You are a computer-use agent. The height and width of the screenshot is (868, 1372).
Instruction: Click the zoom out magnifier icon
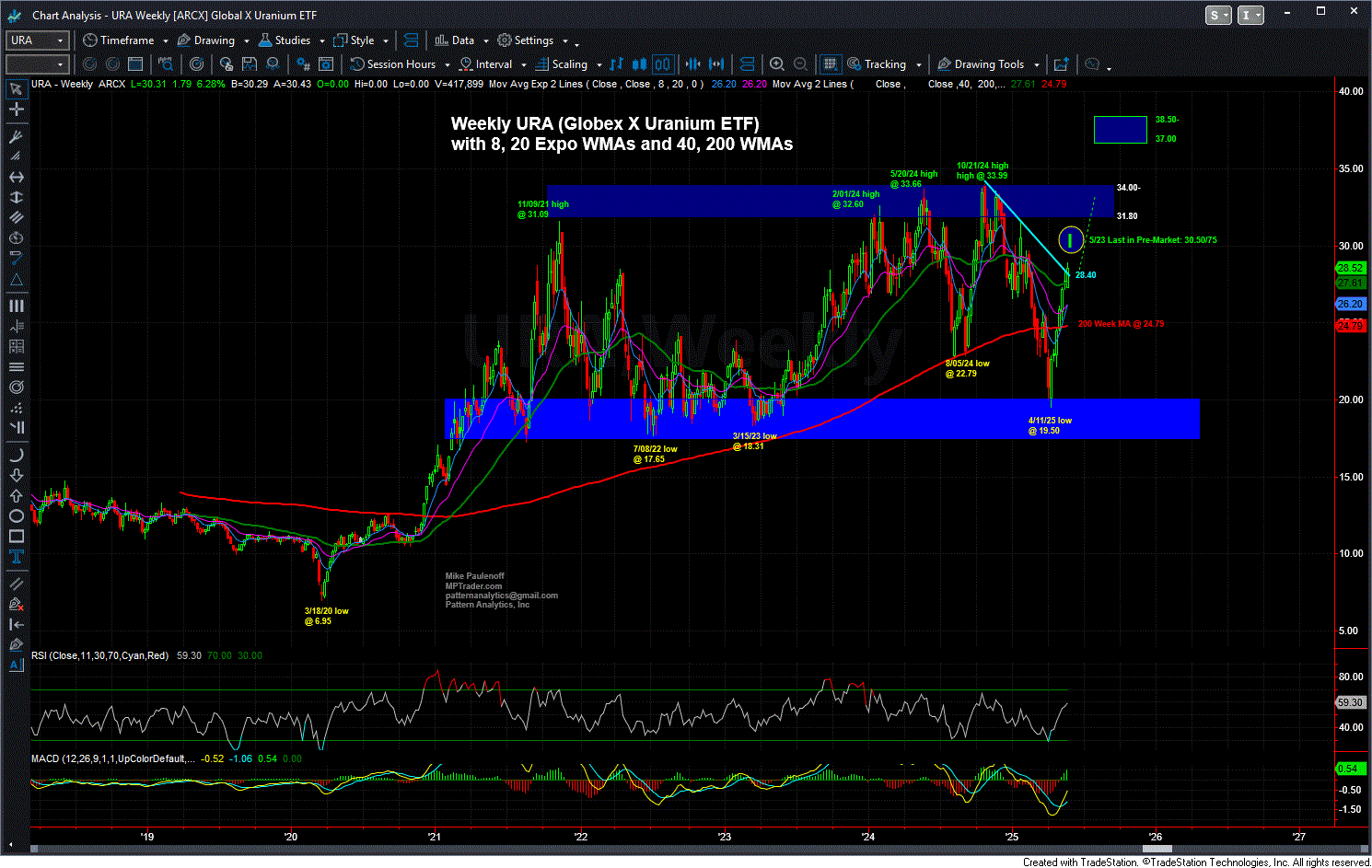click(801, 64)
